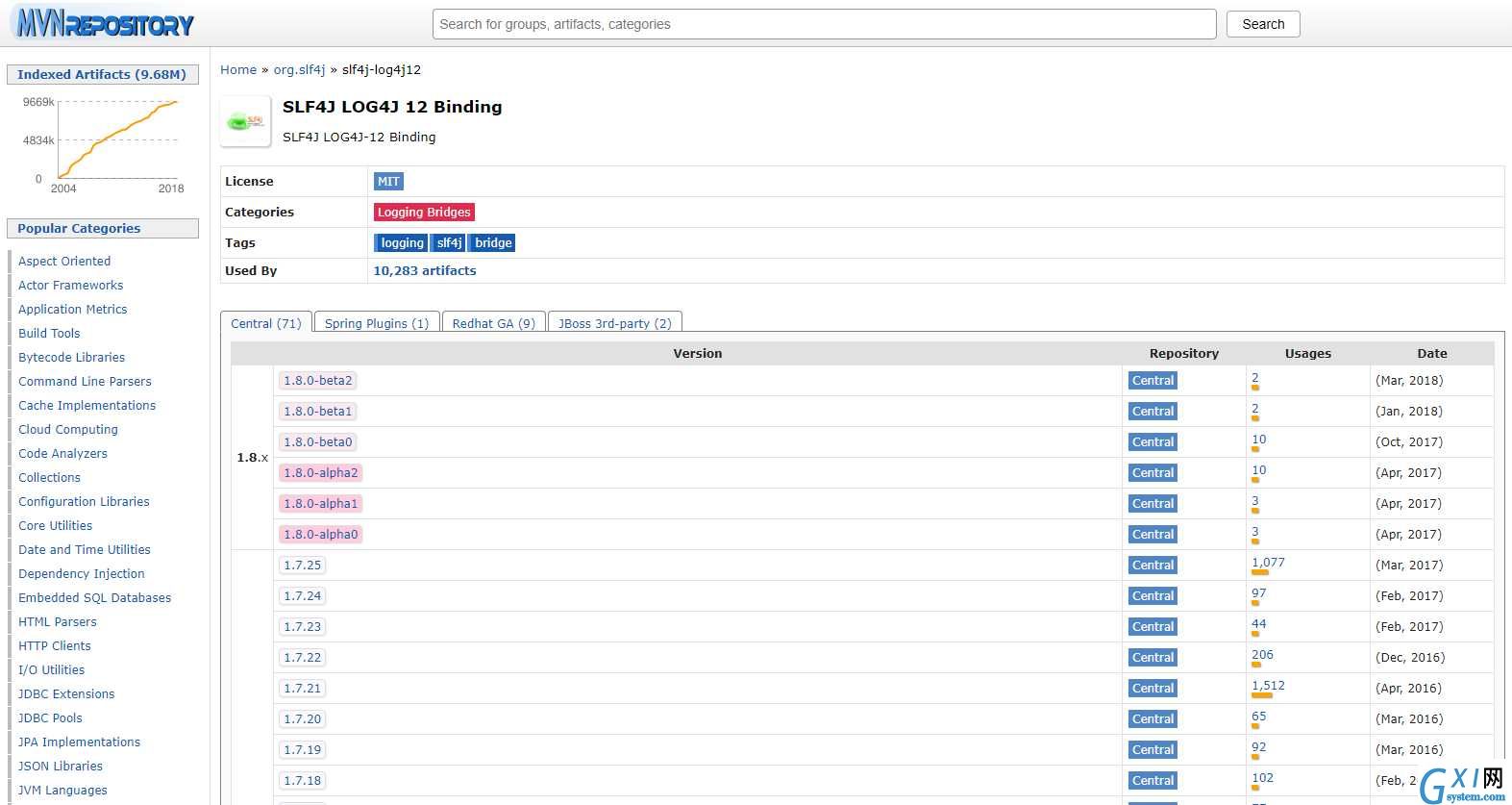Open version 1.7.23
The width and height of the screenshot is (1512, 805).
[303, 627]
